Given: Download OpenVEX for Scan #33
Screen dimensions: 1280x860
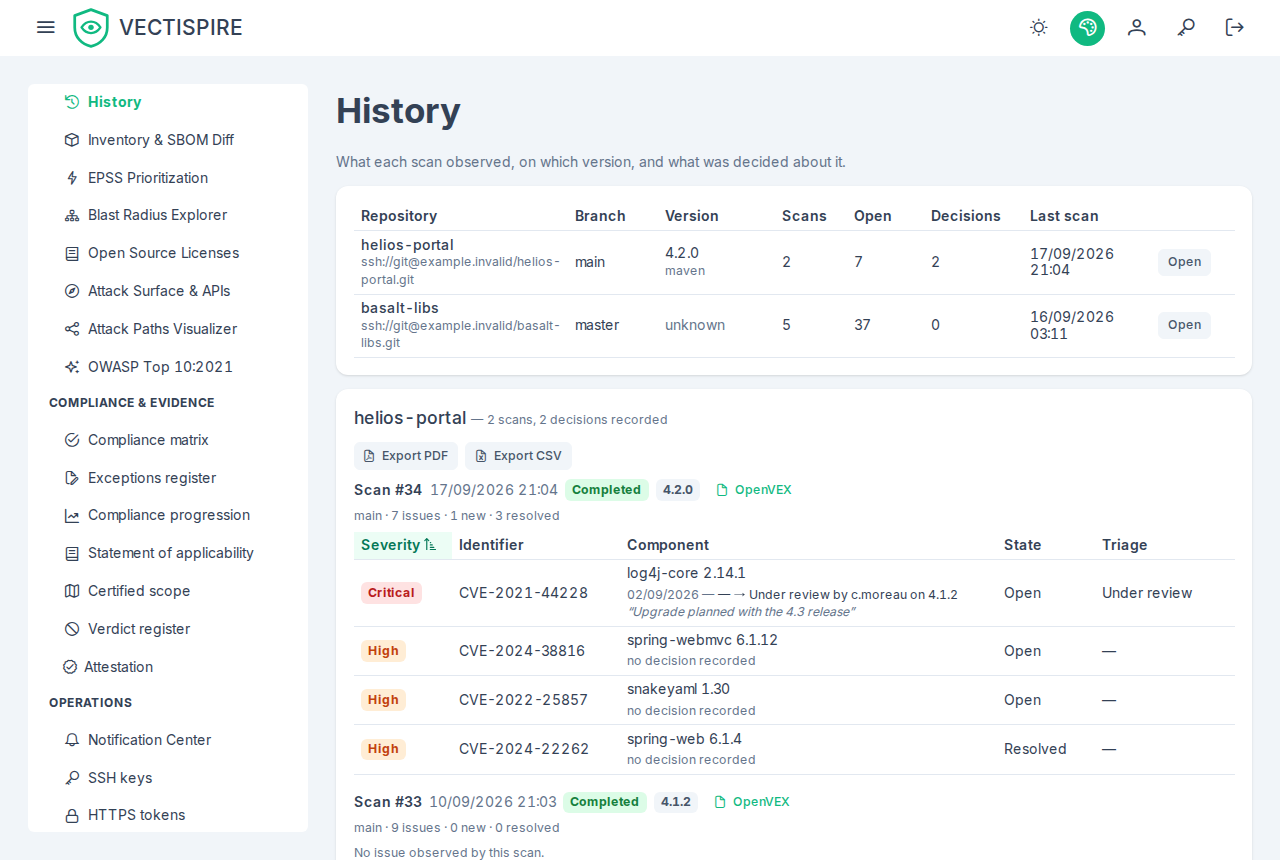Looking at the screenshot, I should [x=752, y=802].
